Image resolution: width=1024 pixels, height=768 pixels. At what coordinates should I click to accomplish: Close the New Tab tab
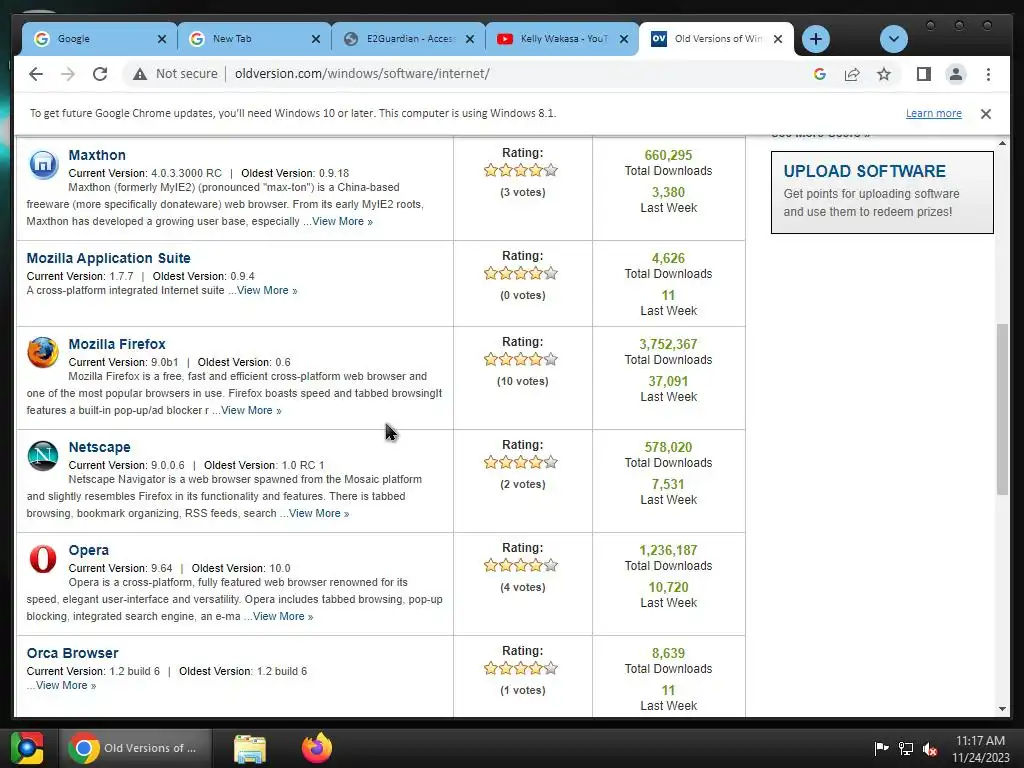click(316, 39)
